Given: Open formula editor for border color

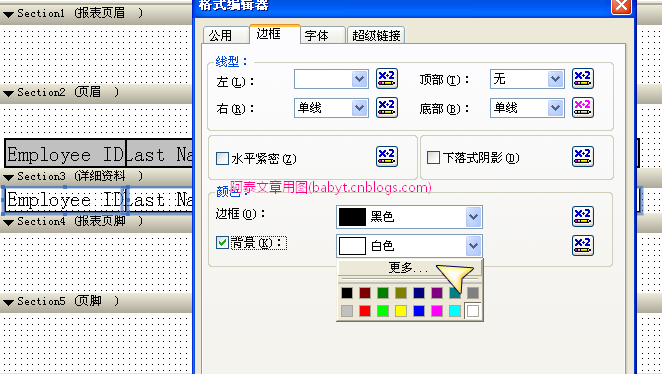Looking at the screenshot, I should pyautogui.click(x=583, y=217).
